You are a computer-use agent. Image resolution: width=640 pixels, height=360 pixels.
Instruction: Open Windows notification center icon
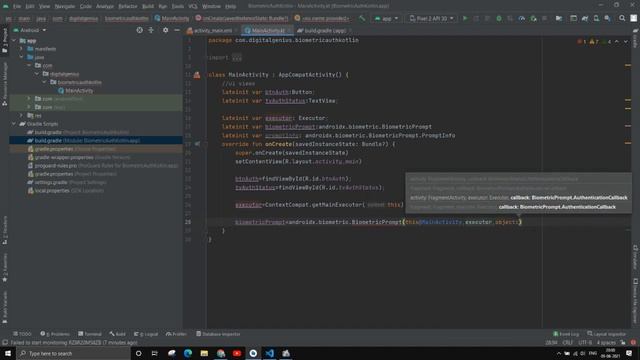click(629, 353)
